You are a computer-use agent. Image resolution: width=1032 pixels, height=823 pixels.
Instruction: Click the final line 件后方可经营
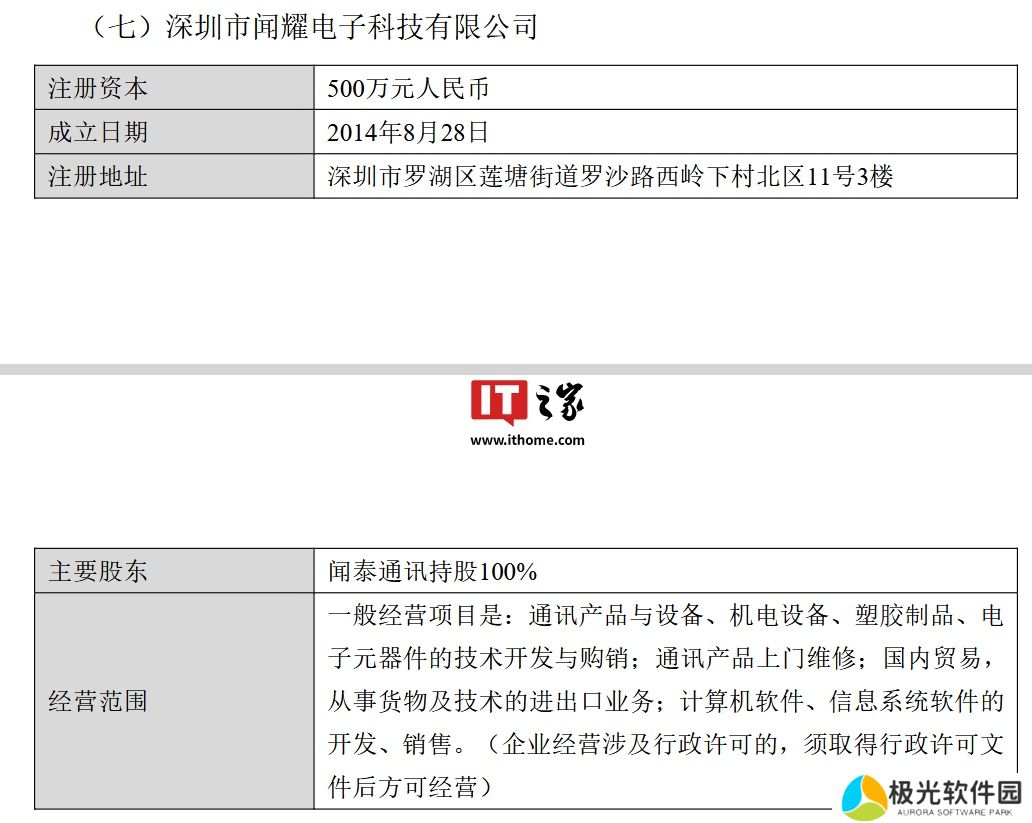tap(410, 787)
